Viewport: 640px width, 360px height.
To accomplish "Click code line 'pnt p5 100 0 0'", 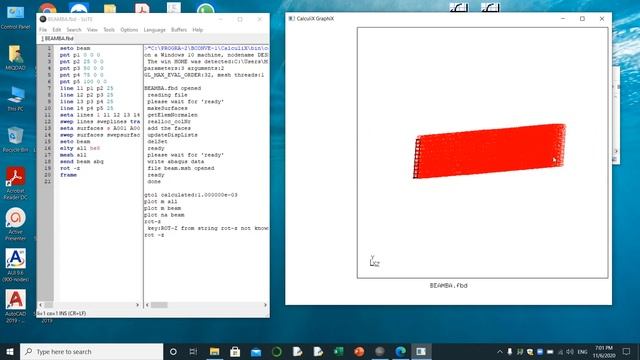I will 83,82.
